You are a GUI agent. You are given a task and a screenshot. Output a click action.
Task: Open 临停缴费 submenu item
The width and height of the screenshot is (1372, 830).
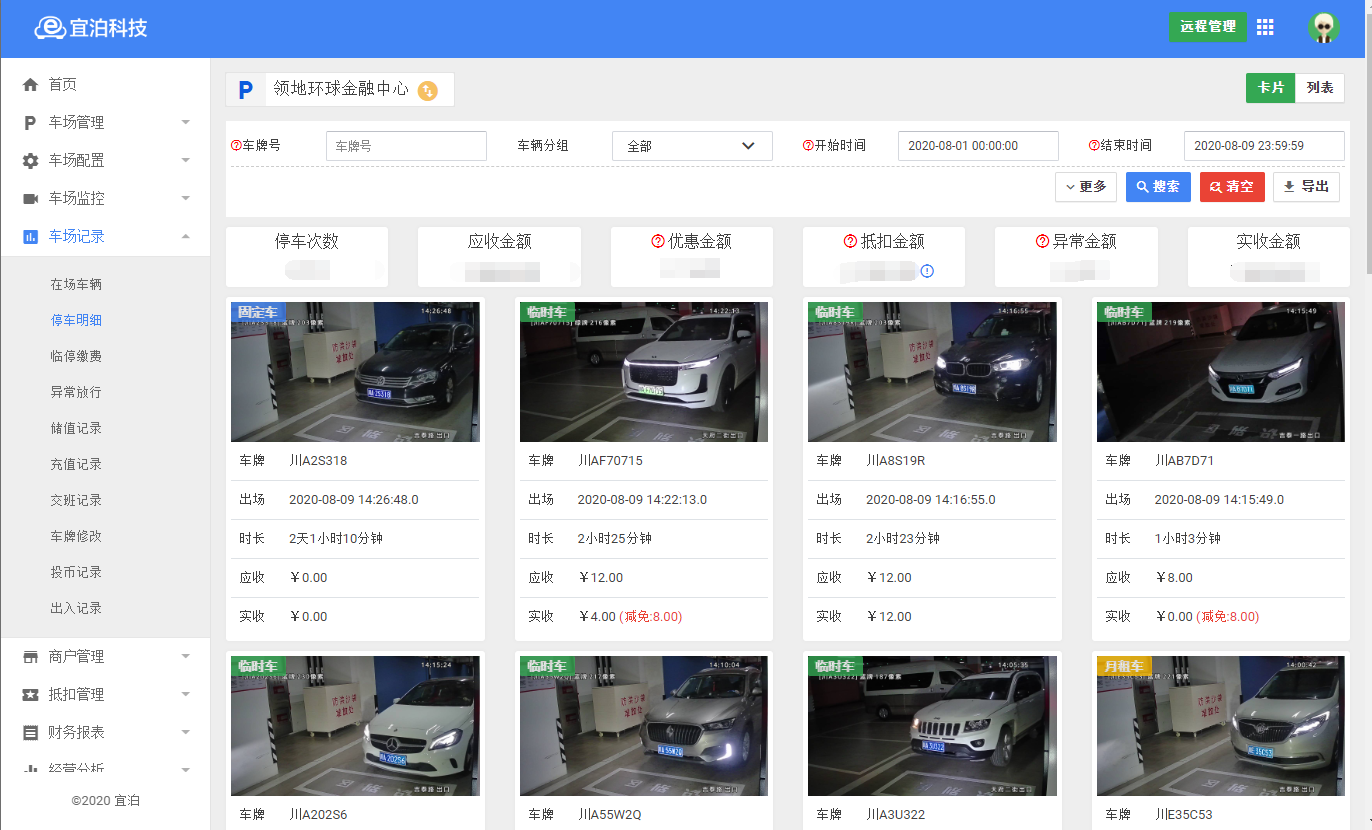(x=76, y=356)
